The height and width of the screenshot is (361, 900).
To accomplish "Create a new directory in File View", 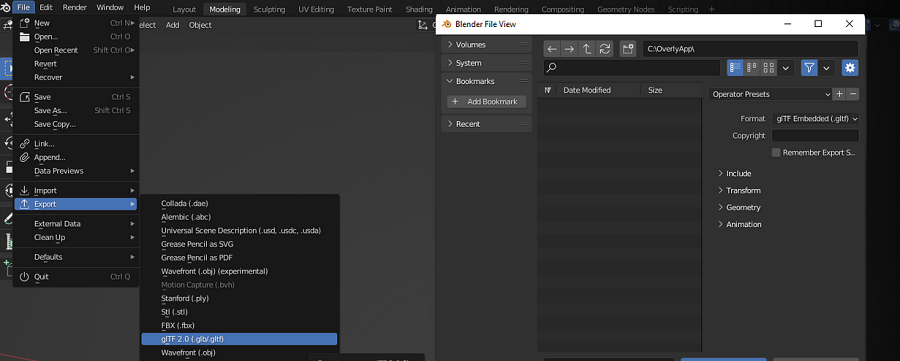I will tap(629, 49).
